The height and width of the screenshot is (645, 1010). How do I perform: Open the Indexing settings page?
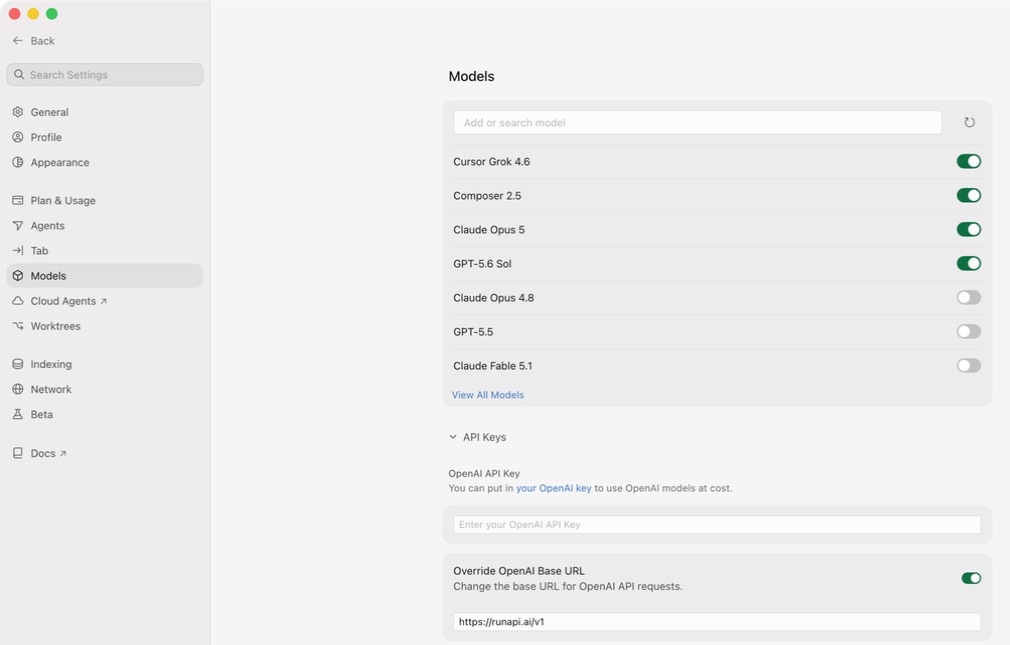pyautogui.click(x=104, y=364)
